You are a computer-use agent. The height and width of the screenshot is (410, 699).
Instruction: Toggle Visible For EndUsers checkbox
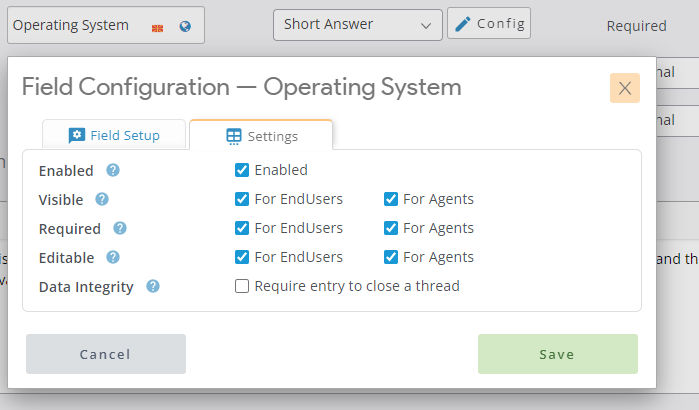pos(242,199)
